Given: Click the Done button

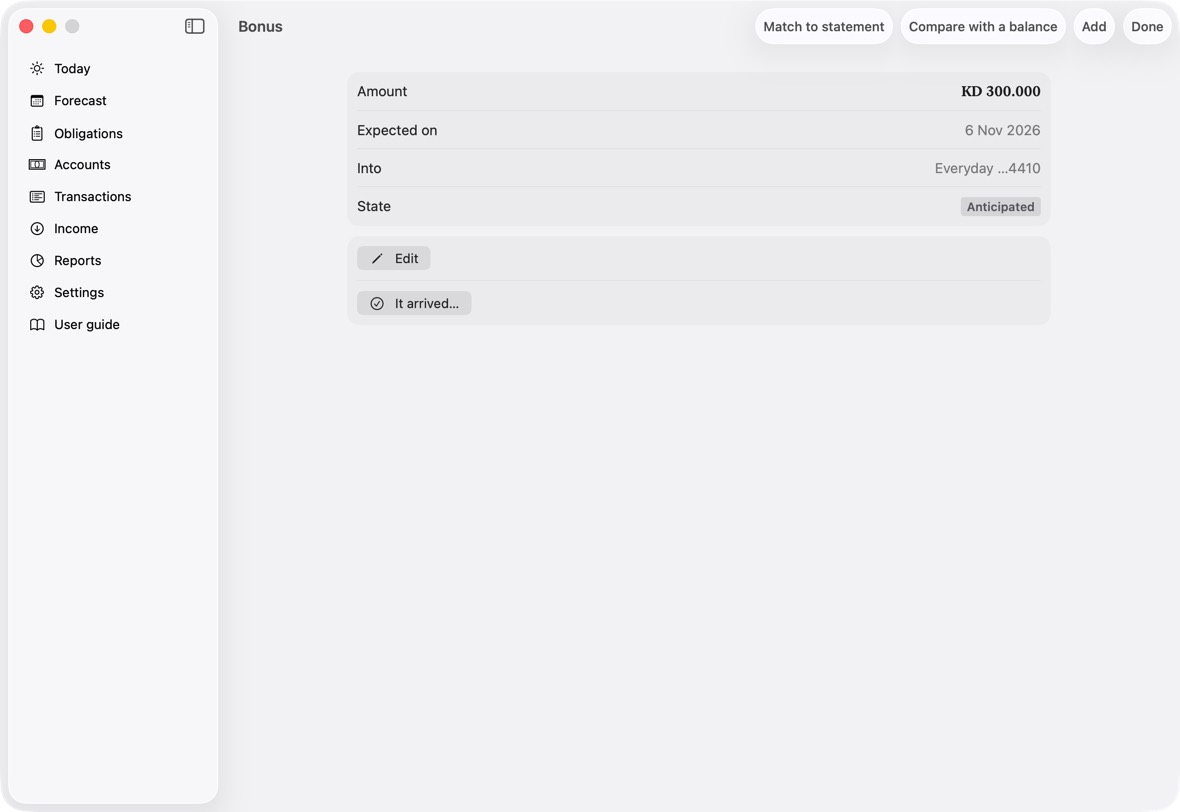Looking at the screenshot, I should 1147,26.
